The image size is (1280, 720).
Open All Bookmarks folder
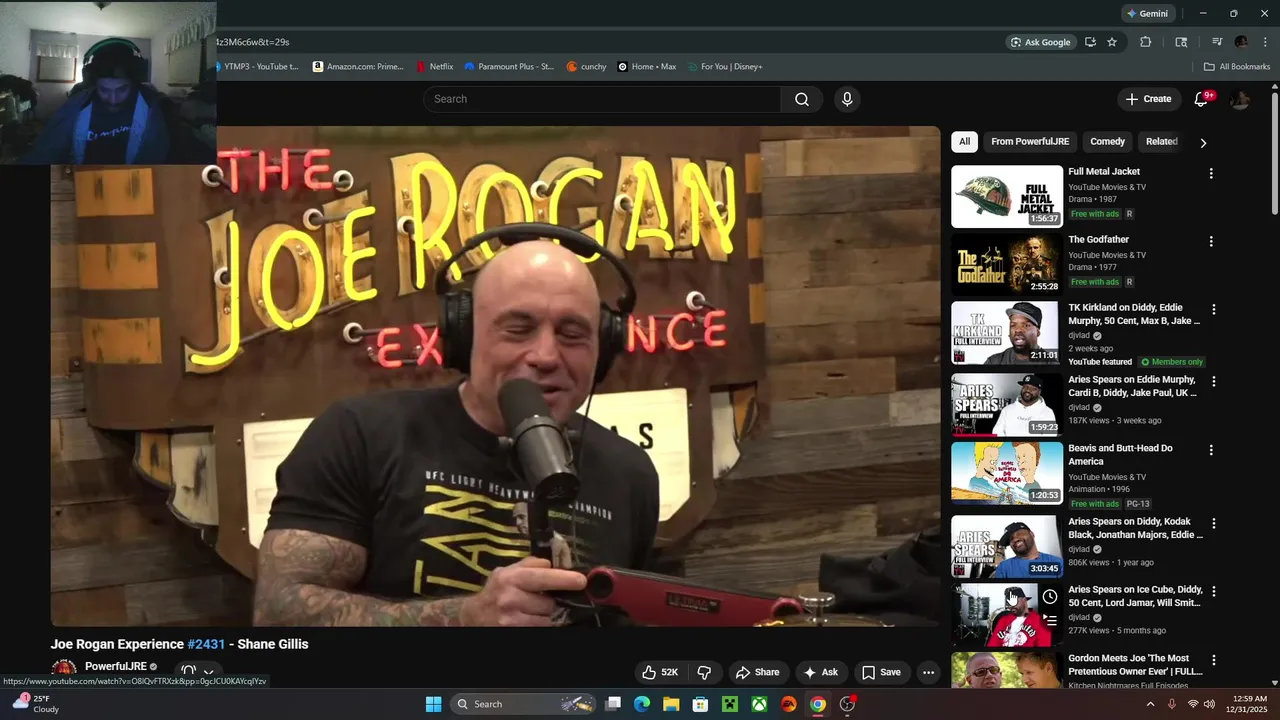1237,67
